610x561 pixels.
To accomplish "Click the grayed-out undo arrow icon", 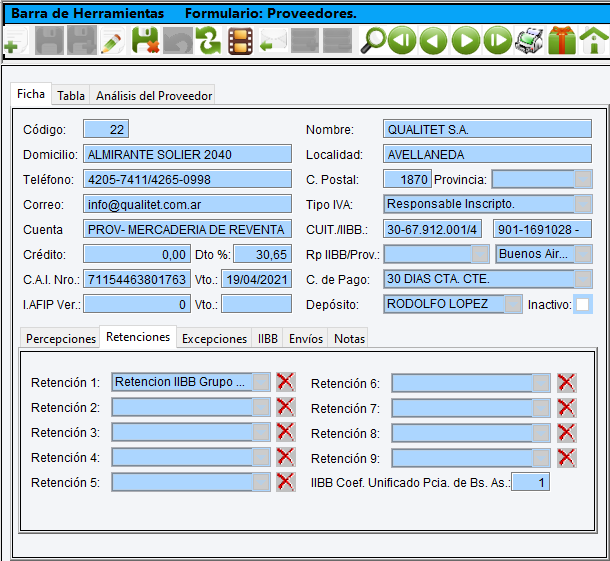I will coord(178,40).
